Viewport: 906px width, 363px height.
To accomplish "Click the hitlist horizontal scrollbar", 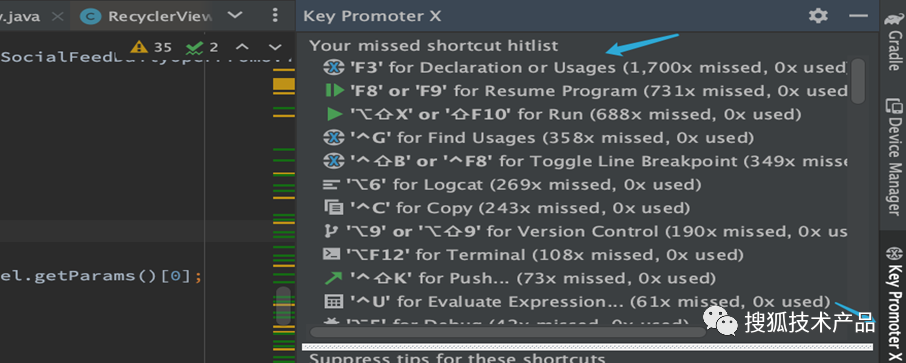I will [x=508, y=332].
